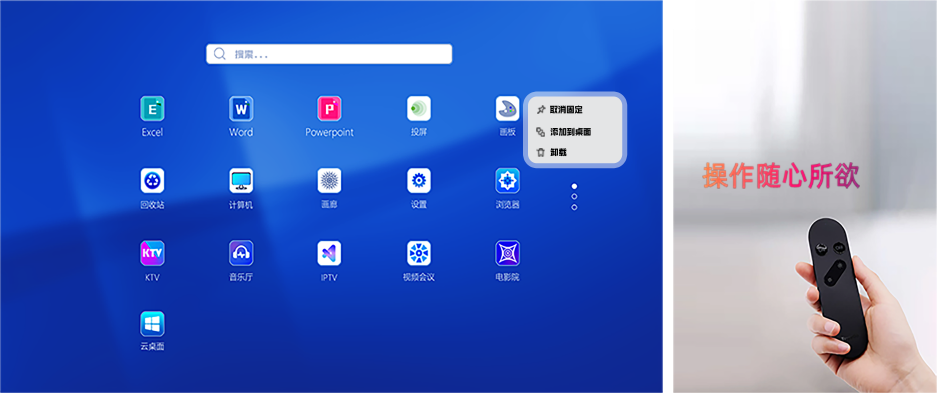Screen dimensions: 937x393
Task: Click the search magnifier icon
Action: pos(219,54)
